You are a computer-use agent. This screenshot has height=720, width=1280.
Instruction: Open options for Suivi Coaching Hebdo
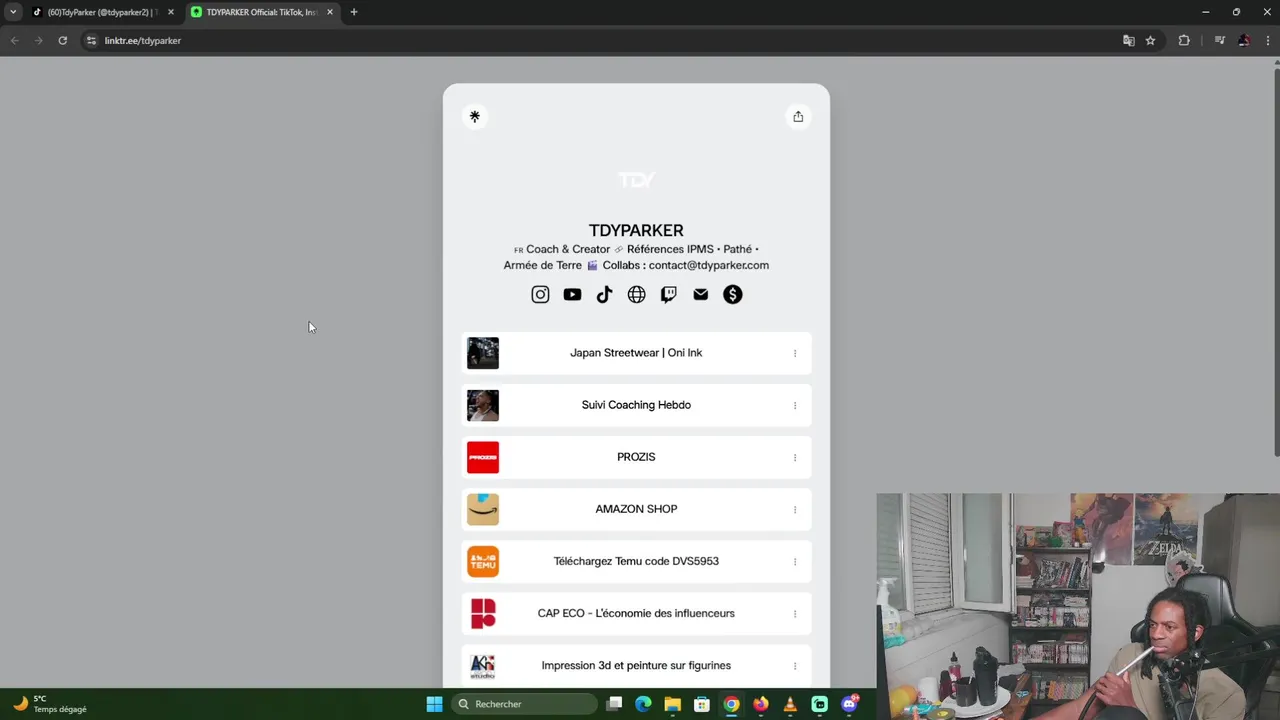click(x=795, y=405)
